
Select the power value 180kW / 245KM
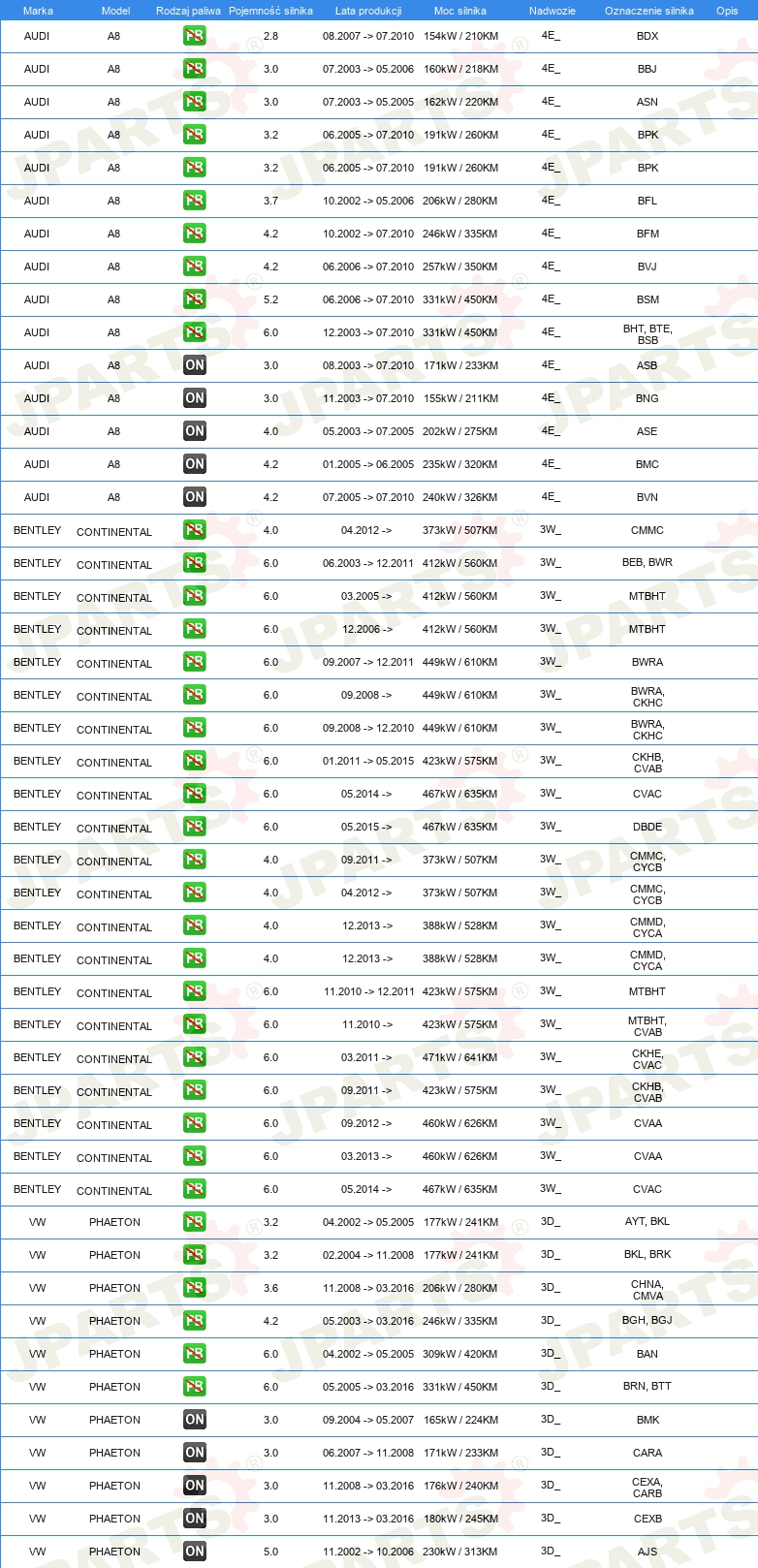[x=460, y=1519]
